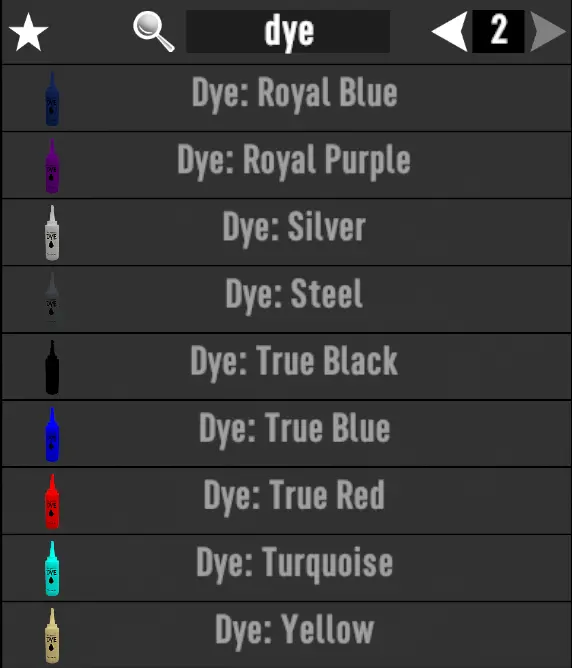Select the Turquoise dye bottle icon
This screenshot has height=668, width=572.
tap(52, 568)
